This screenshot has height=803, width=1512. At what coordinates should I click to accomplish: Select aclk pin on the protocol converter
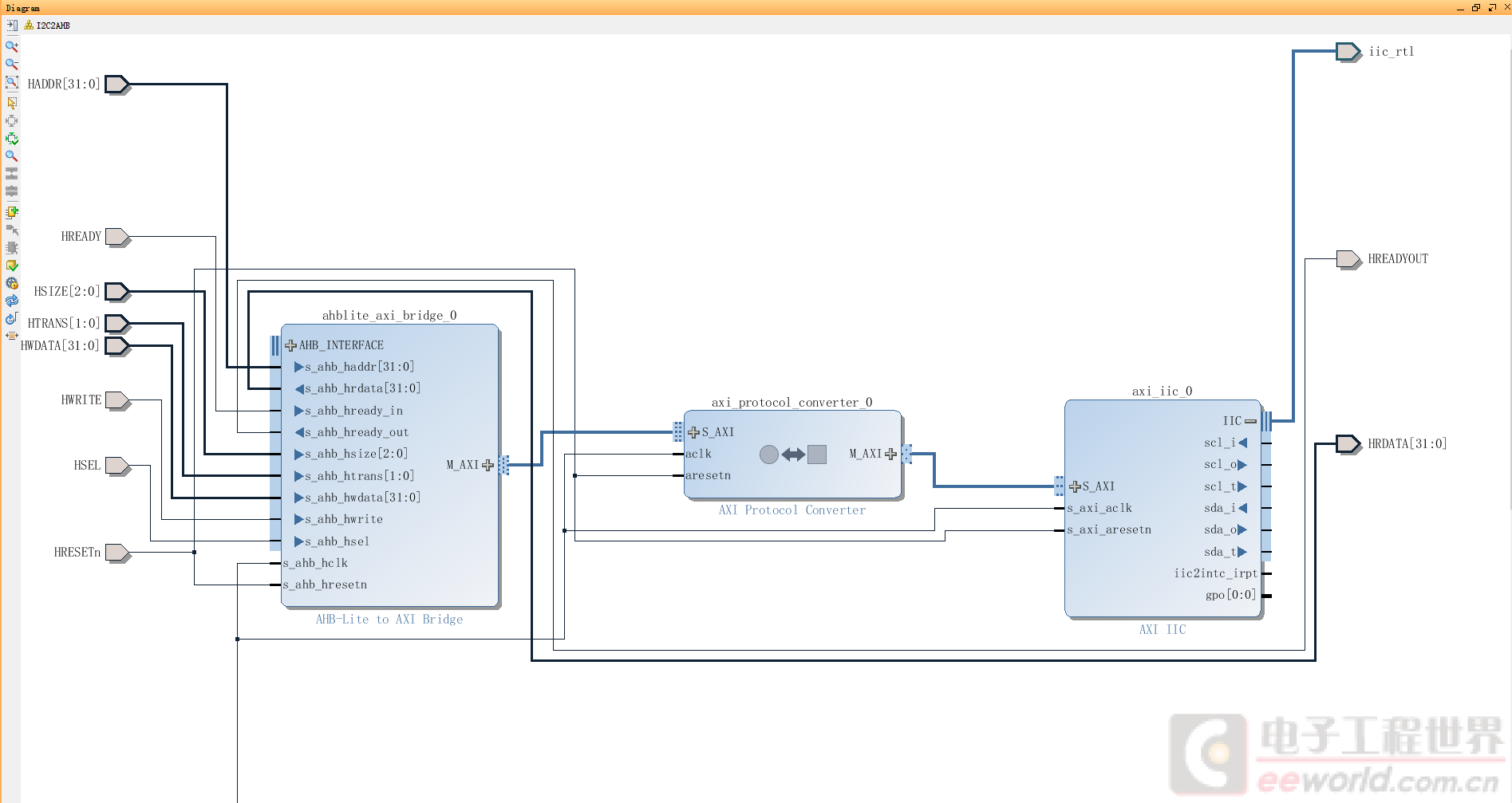click(698, 454)
